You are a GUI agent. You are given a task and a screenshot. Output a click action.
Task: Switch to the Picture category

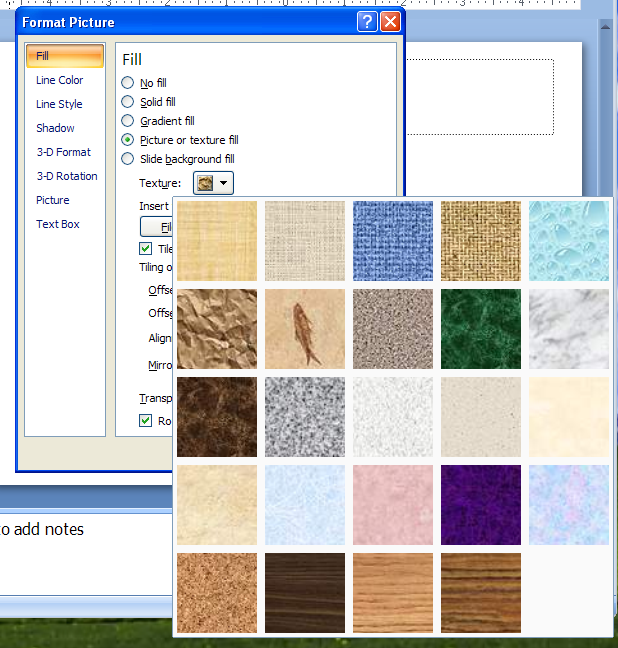(52, 200)
